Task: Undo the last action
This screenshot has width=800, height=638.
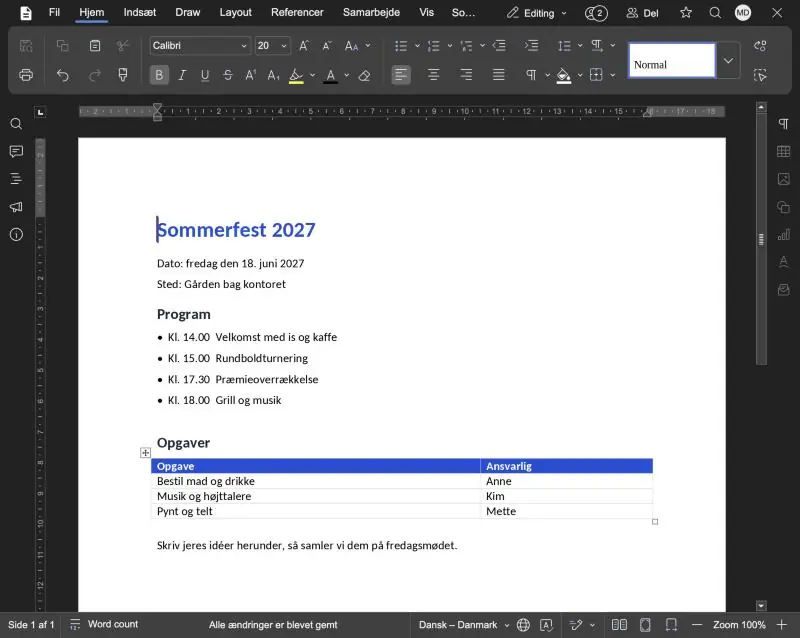Action: tap(63, 76)
